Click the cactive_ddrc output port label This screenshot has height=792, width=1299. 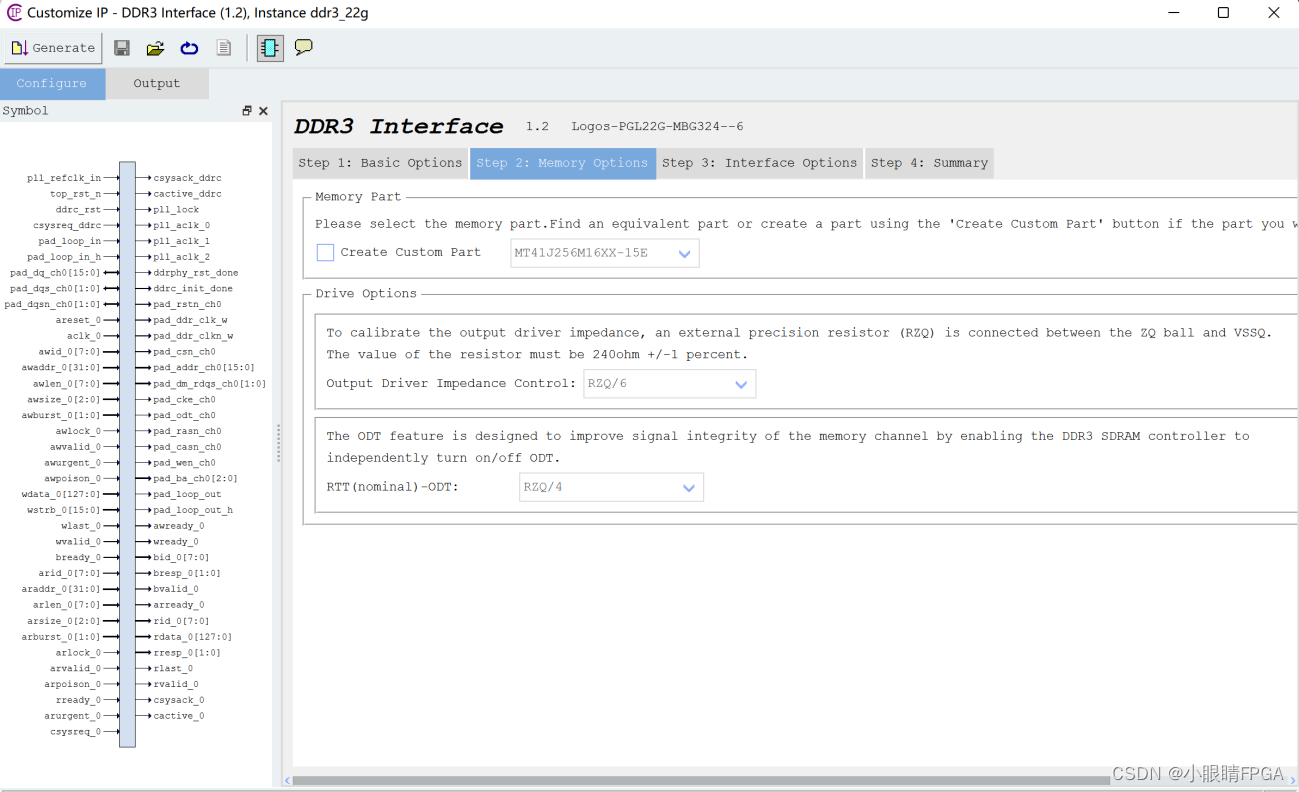(x=188, y=194)
